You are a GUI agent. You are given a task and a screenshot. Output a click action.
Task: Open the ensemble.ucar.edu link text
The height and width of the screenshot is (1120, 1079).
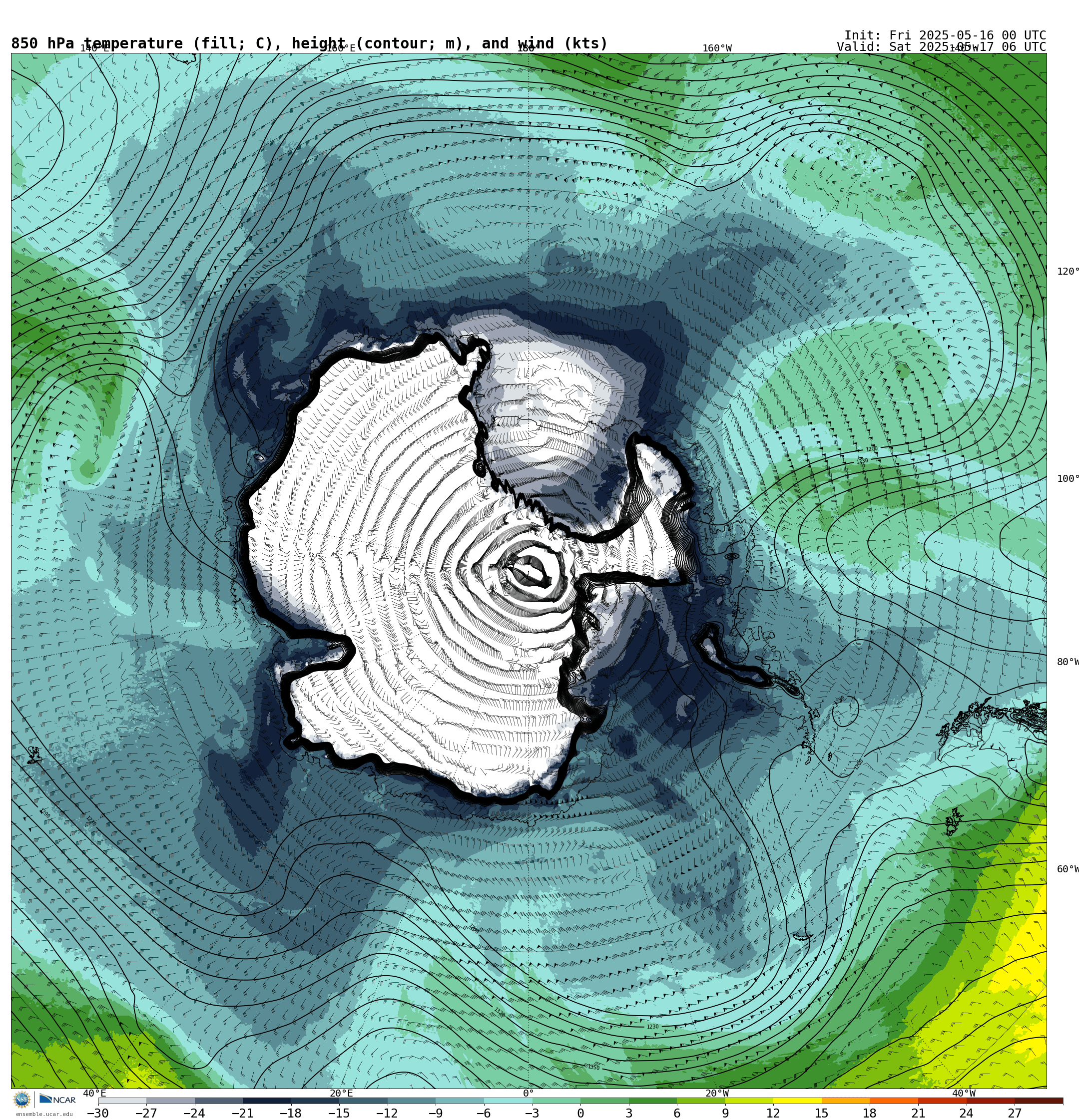44,1115
